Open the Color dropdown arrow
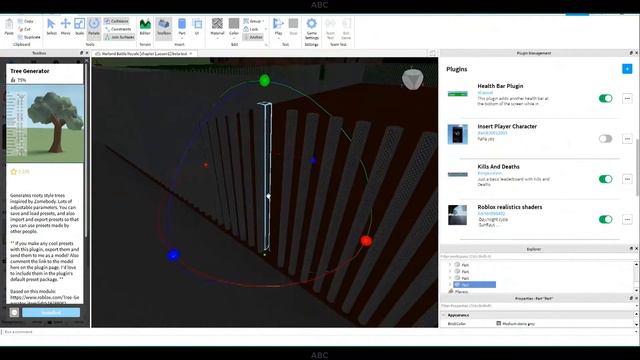This screenshot has height=360, width=640. [234, 38]
